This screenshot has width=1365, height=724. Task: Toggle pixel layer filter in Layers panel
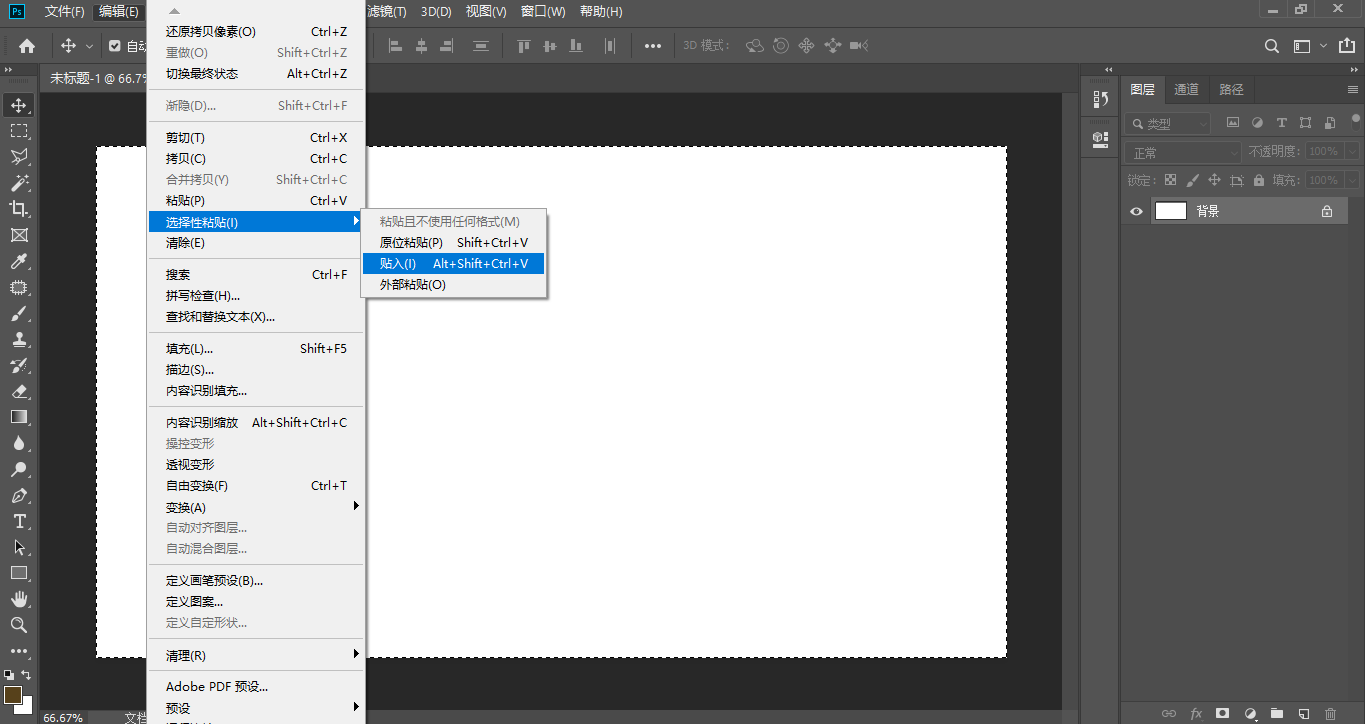[x=1233, y=123]
